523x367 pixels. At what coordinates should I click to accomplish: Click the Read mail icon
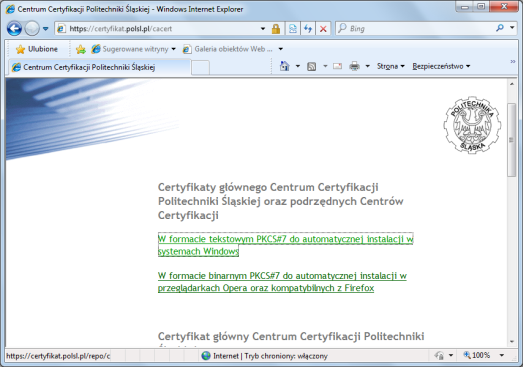coord(338,66)
